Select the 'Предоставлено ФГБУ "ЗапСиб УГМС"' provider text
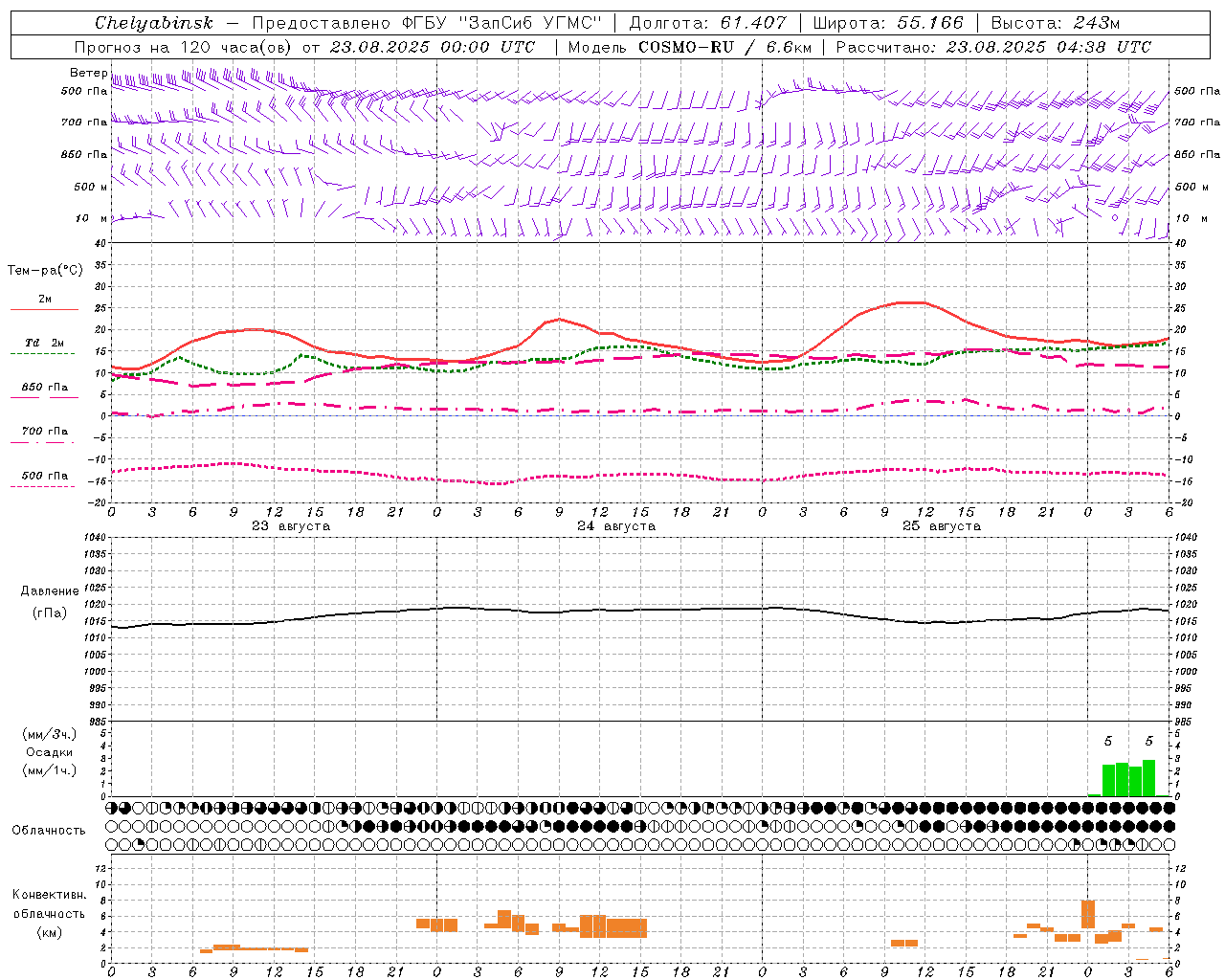The image size is (1225, 980). pyautogui.click(x=426, y=23)
